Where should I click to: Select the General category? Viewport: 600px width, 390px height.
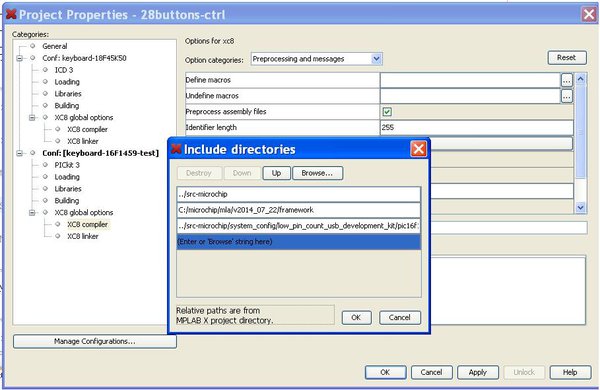pyautogui.click(x=55, y=46)
